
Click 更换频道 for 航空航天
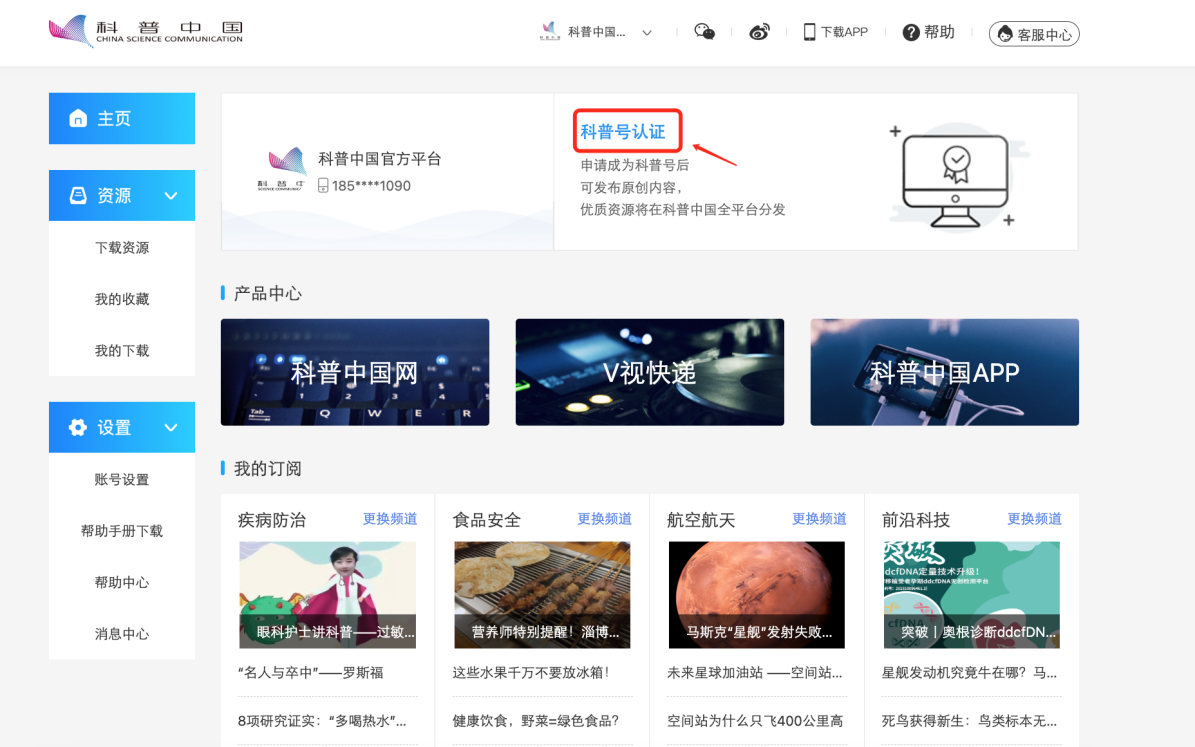click(x=819, y=518)
